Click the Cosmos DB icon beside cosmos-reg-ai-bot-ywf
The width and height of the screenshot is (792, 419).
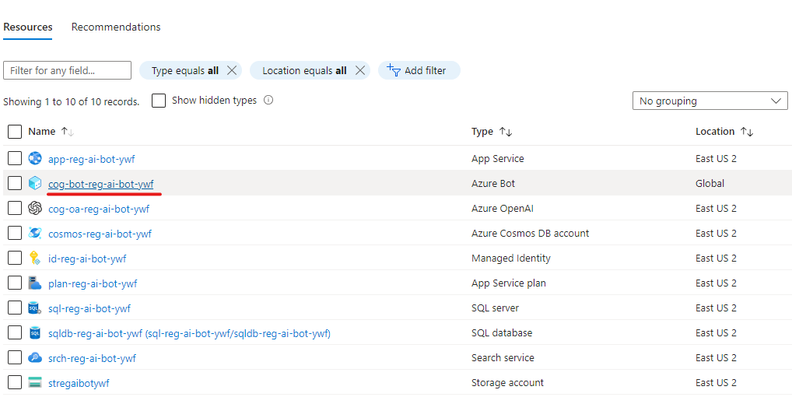tap(35, 233)
